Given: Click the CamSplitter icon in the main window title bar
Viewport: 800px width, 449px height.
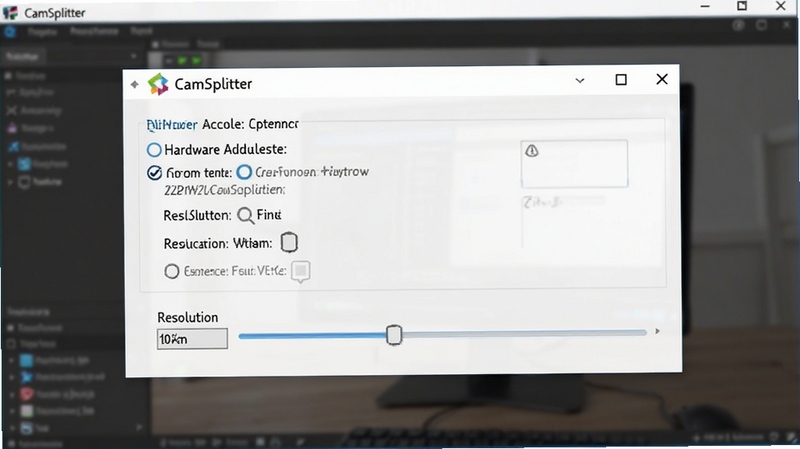Looking at the screenshot, I should (10, 12).
